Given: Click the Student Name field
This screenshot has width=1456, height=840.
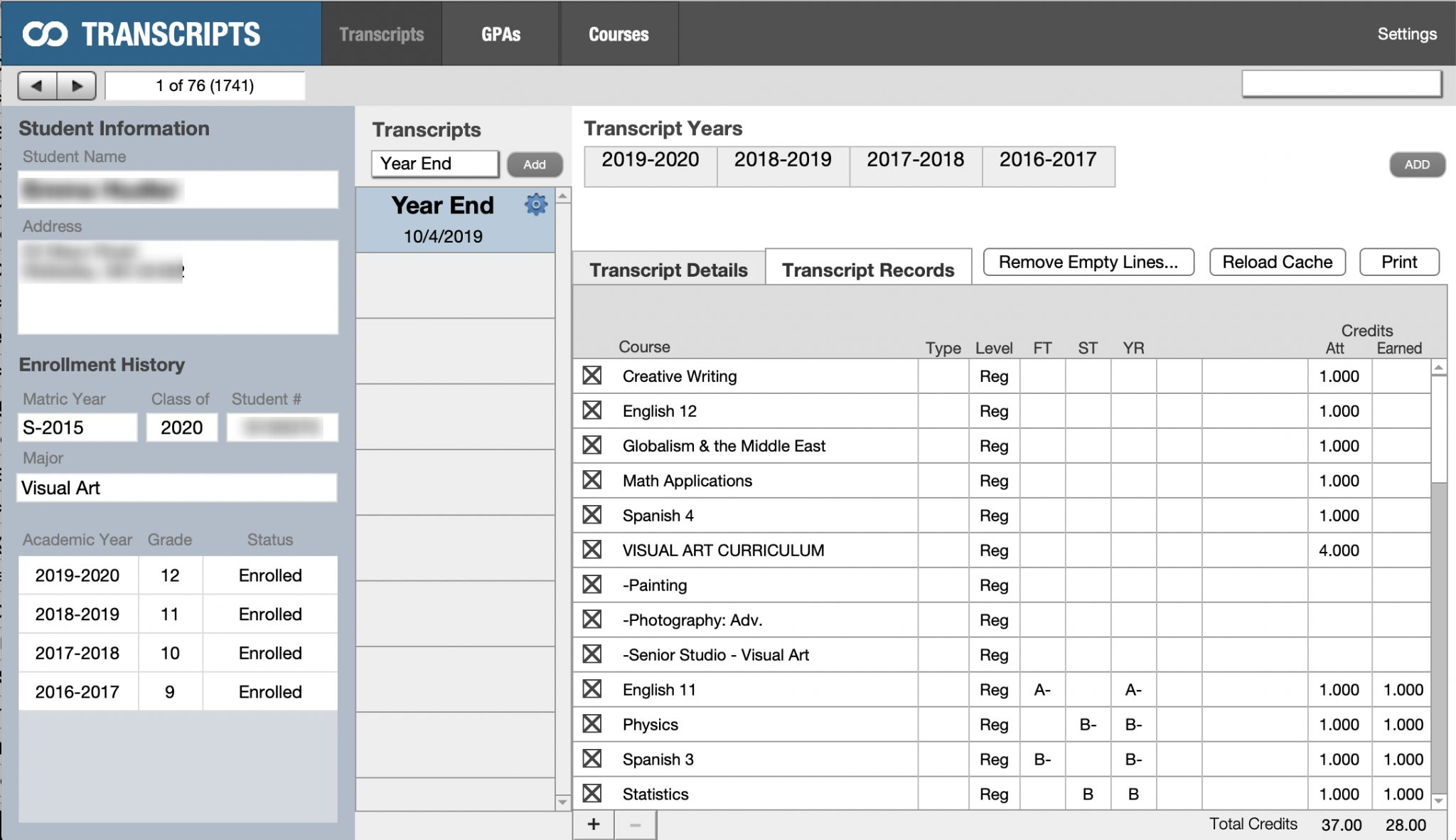Looking at the screenshot, I should coord(178,189).
